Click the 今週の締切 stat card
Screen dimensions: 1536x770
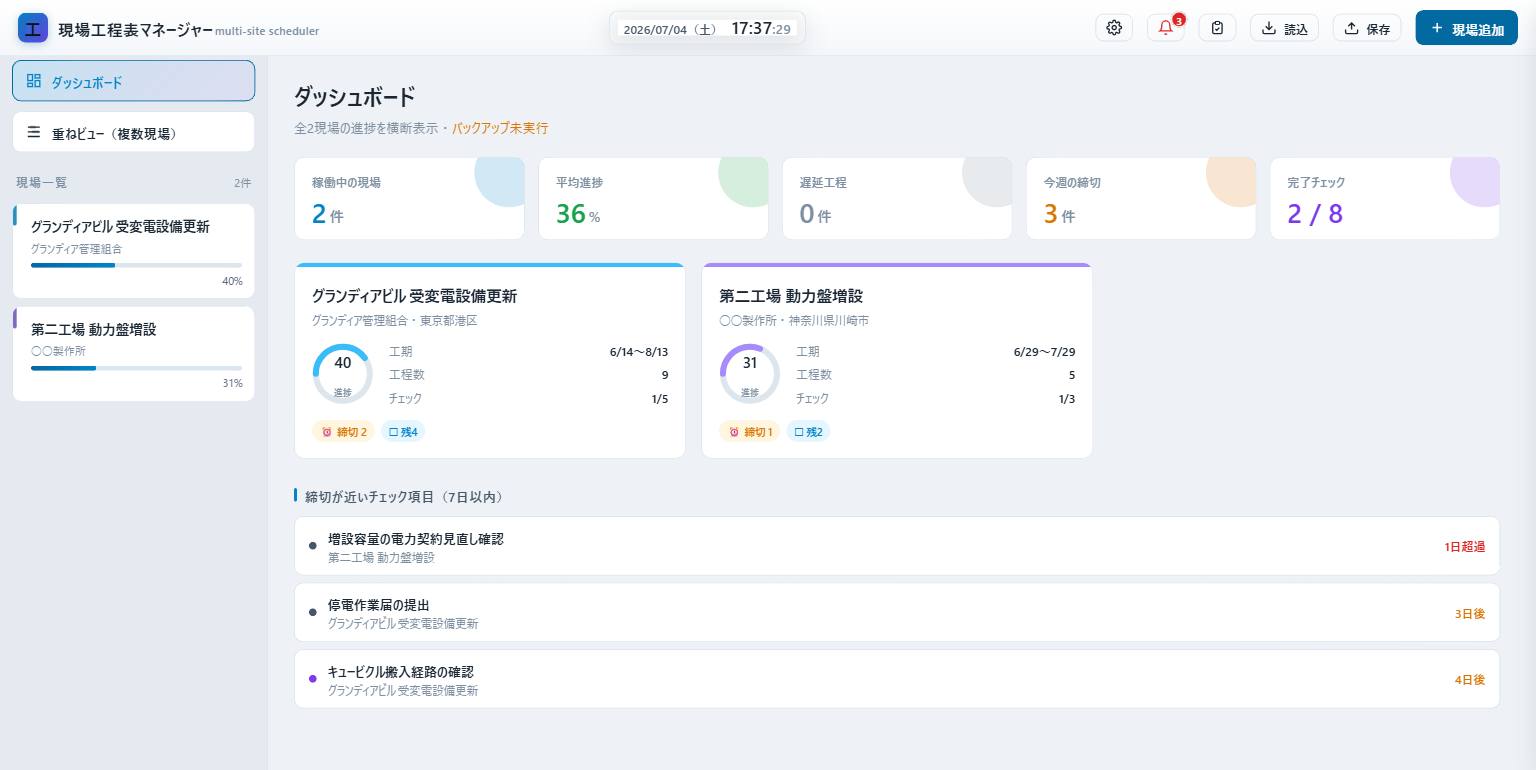(x=1141, y=198)
